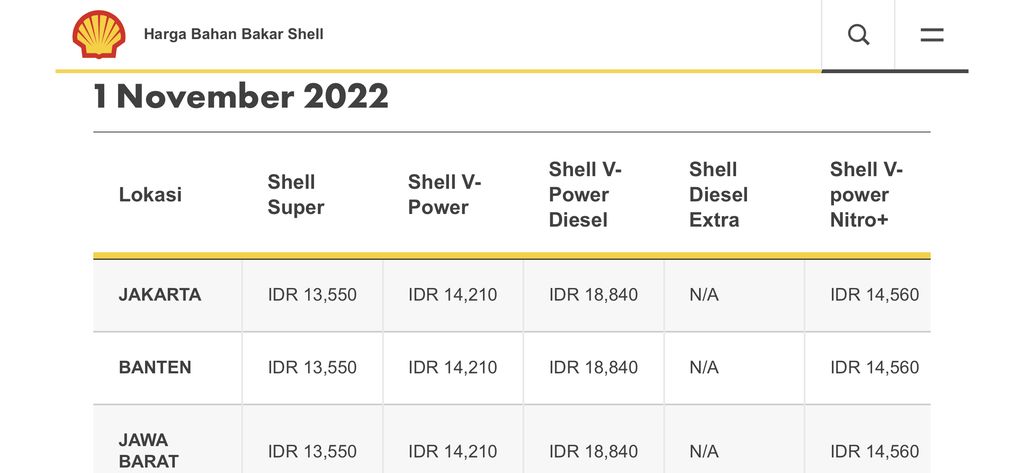Select the Shell Diesel Extra header

[x=718, y=195]
